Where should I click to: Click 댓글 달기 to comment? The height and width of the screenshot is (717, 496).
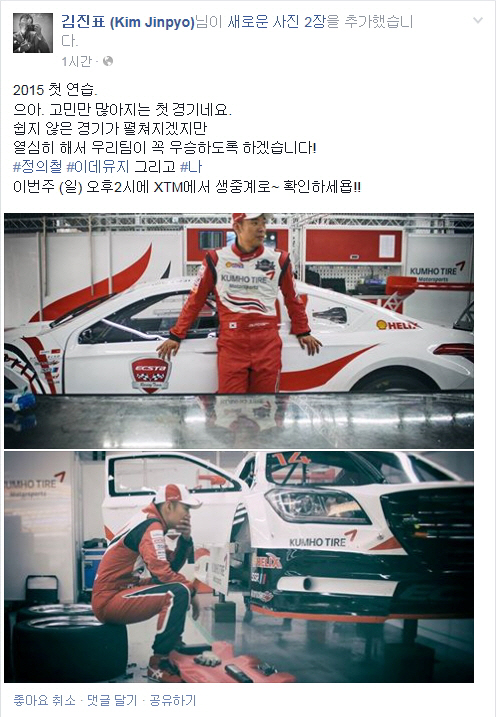(x=112, y=700)
